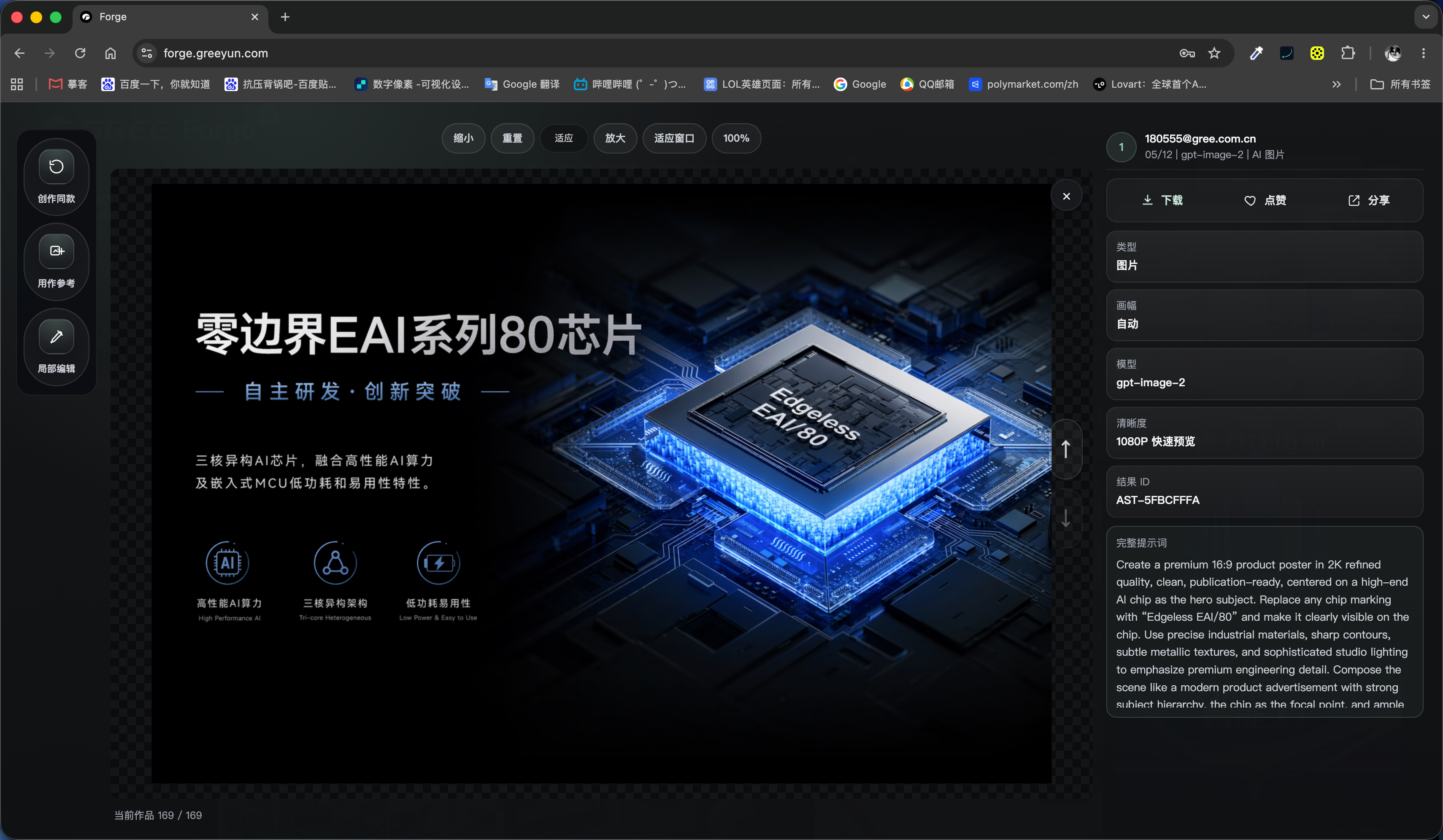This screenshot has height=840, width=1443.
Task: Open the Lovart bookmark
Action: [x=1150, y=84]
